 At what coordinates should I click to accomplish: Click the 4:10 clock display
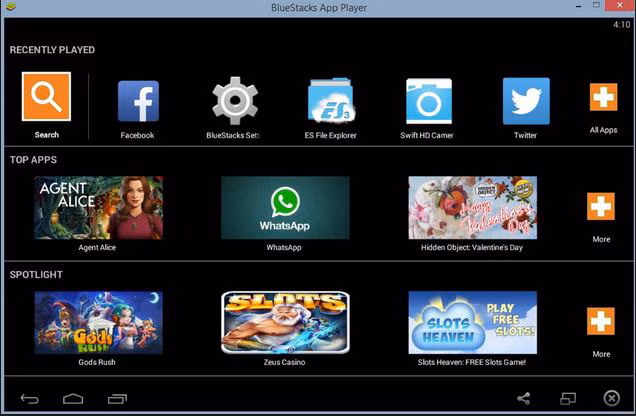pyautogui.click(x=622, y=25)
